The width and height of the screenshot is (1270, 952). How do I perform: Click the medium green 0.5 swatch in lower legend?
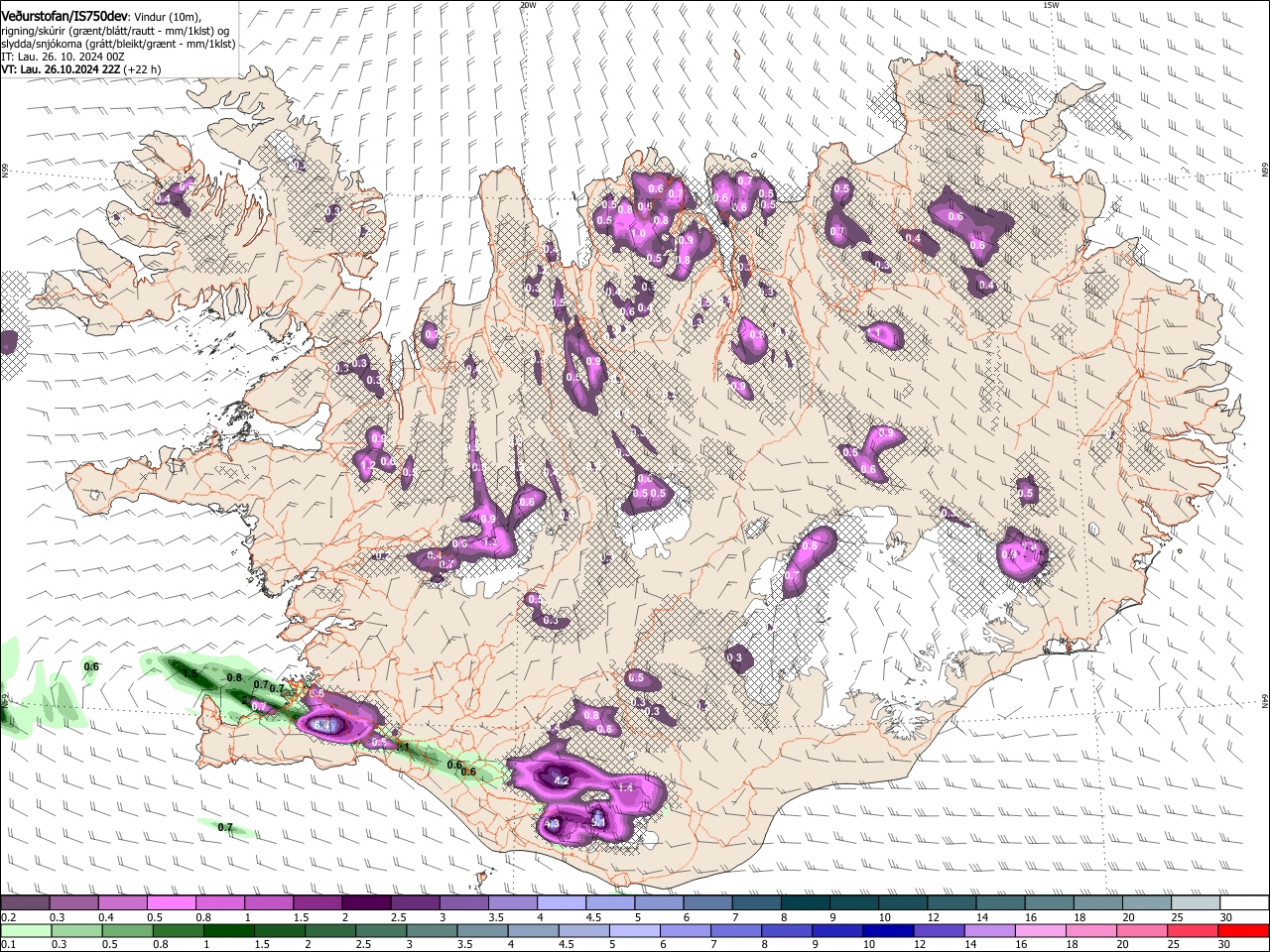(127, 931)
